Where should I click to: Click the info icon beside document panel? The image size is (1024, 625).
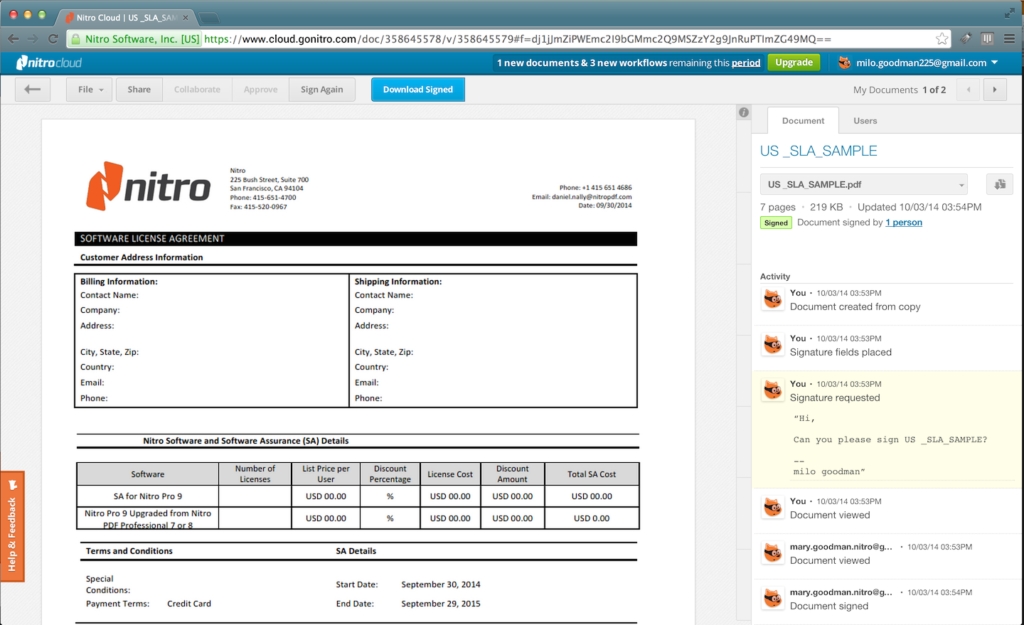(x=743, y=113)
